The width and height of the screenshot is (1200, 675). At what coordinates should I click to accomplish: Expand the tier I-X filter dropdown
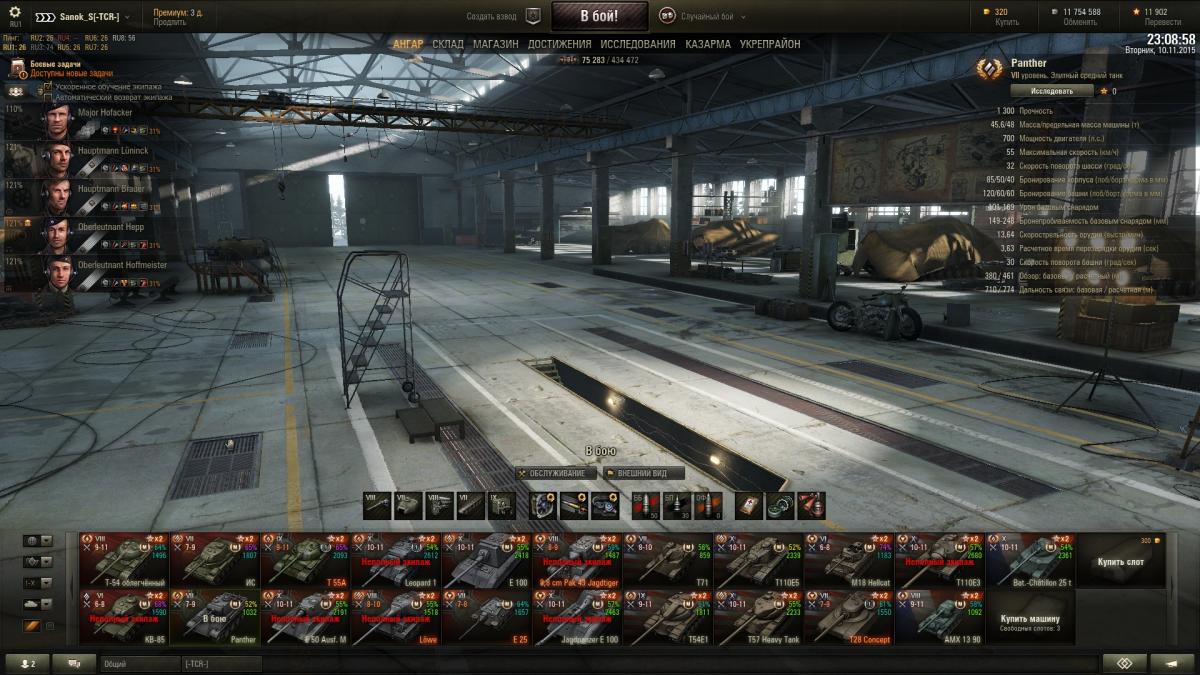(46, 583)
